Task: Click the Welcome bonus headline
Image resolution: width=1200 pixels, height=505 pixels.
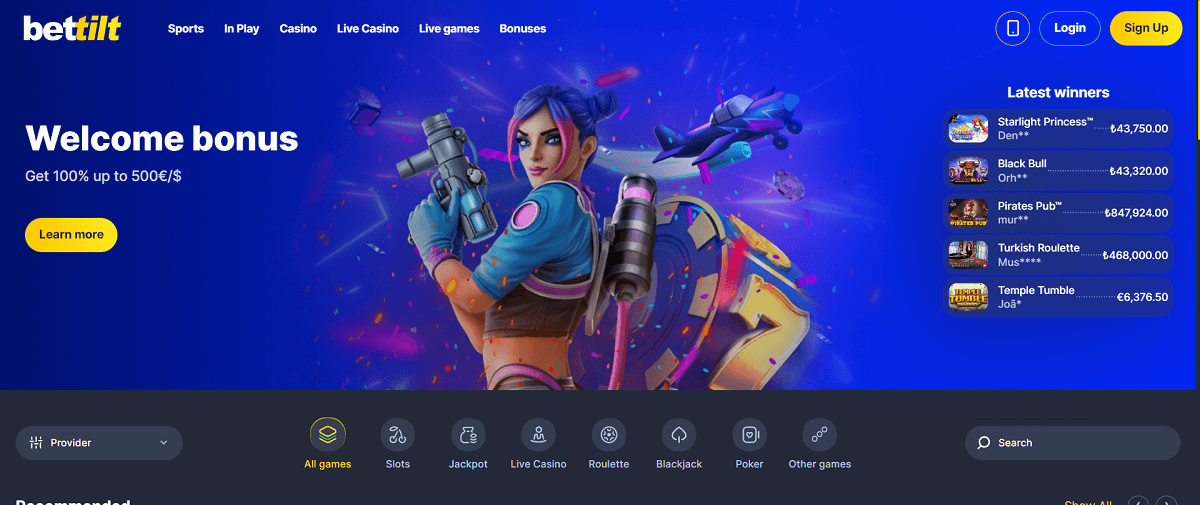Action: pos(162,138)
